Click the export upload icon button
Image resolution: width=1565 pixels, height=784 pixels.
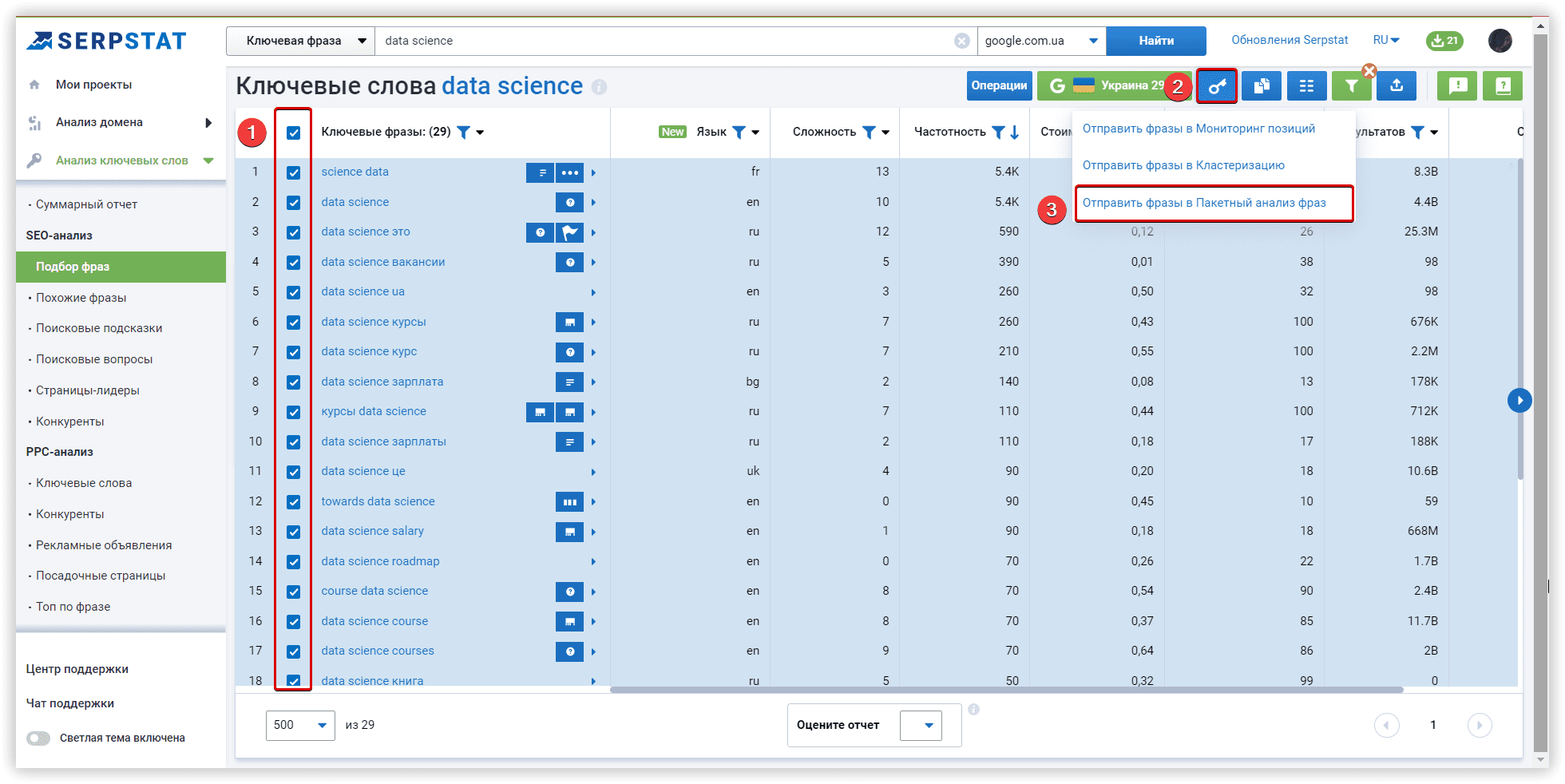(1397, 86)
